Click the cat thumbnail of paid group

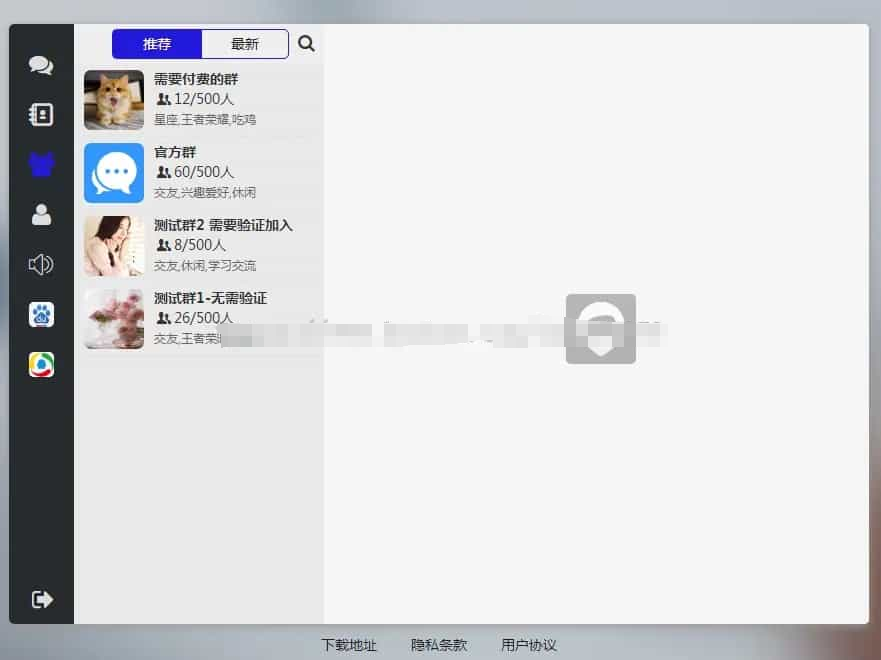click(x=114, y=100)
